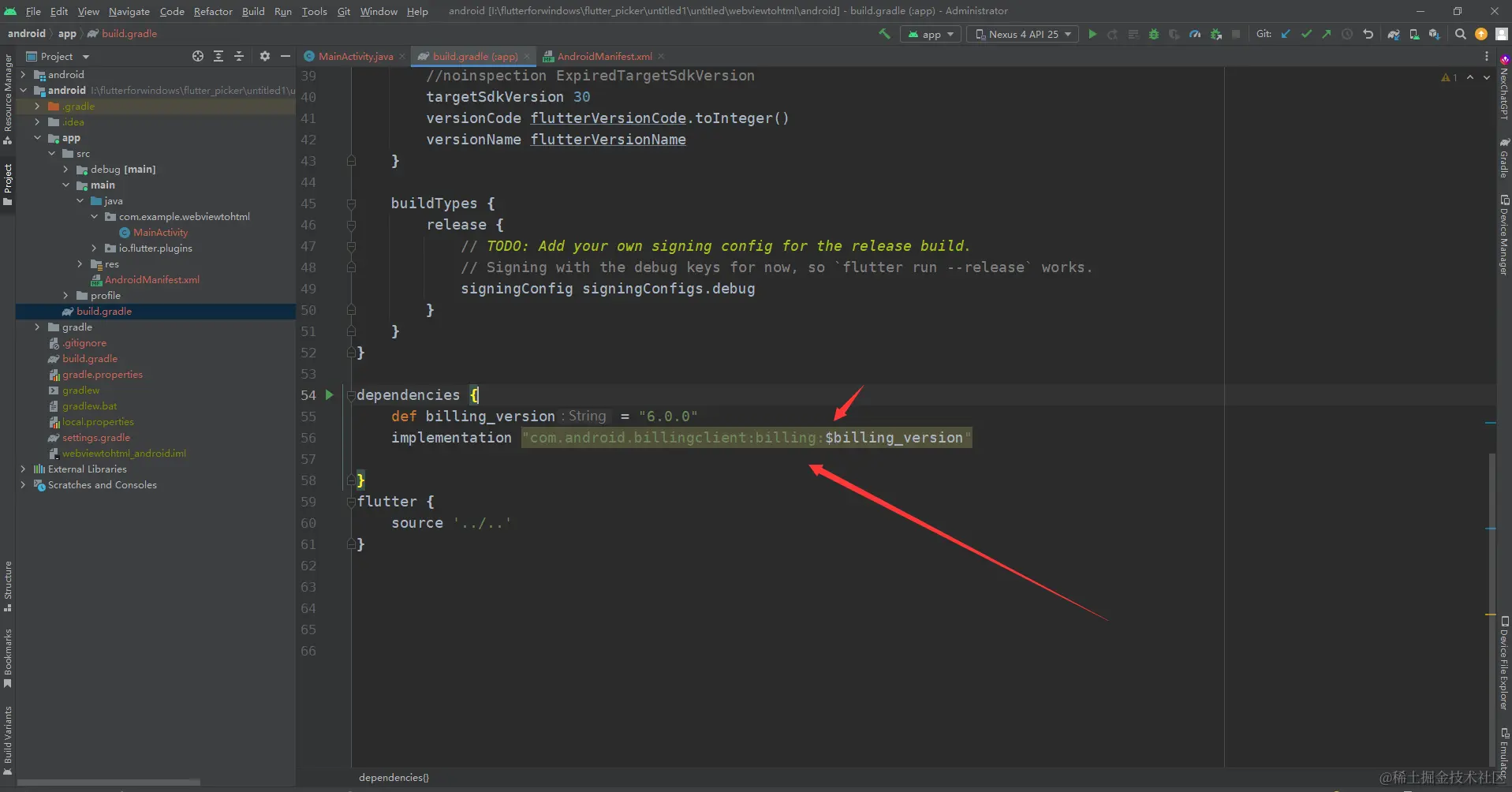Push commits with the green arrow icon
Screen dimensions: 1512x792
click(x=1327, y=34)
